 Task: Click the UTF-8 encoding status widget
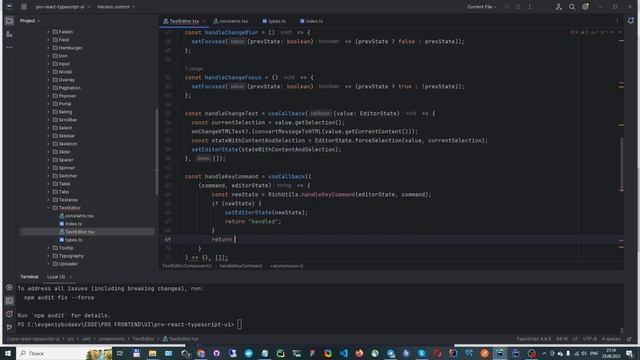[x=590, y=339]
